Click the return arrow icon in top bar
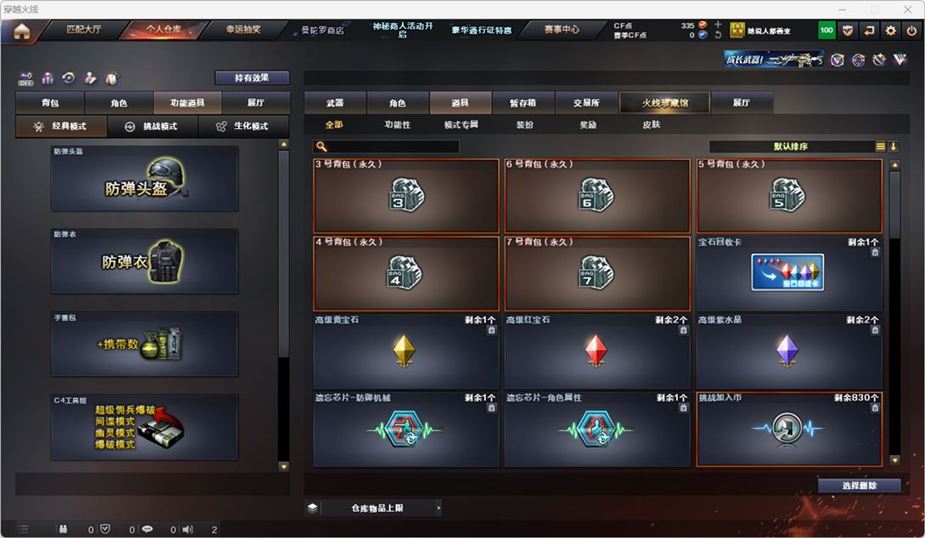 (869, 31)
